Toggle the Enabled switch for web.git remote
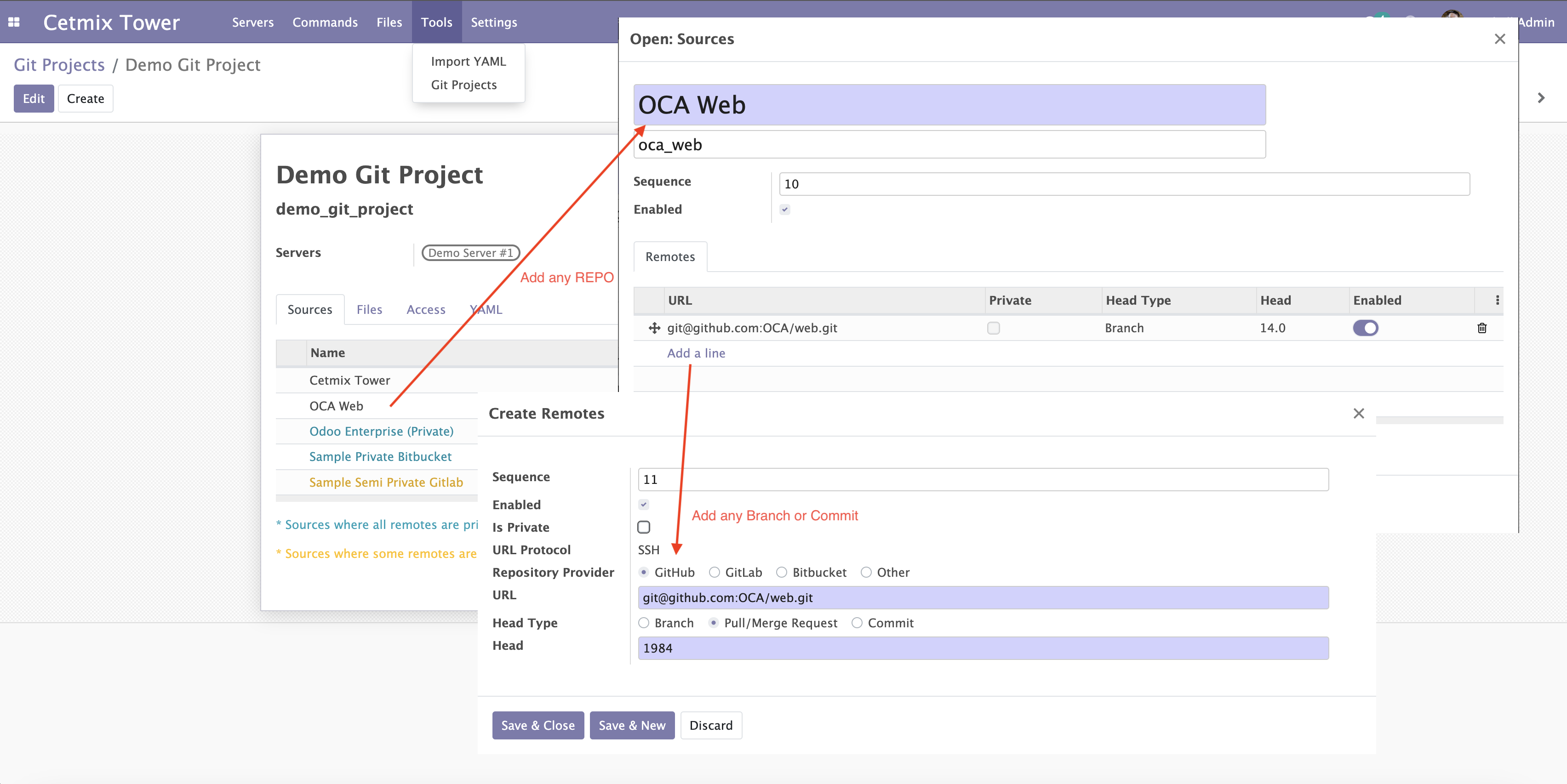The height and width of the screenshot is (784, 1567). (x=1365, y=328)
